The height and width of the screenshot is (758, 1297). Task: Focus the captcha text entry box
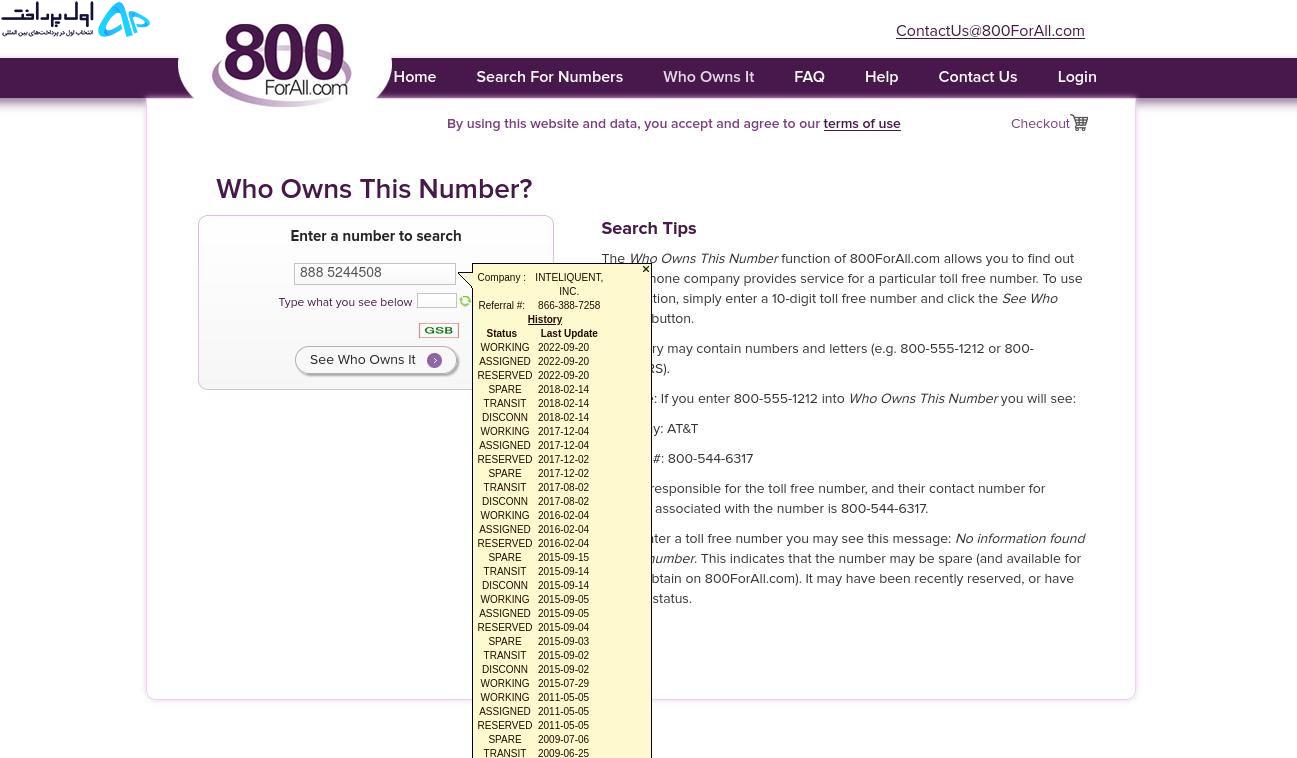(x=436, y=301)
